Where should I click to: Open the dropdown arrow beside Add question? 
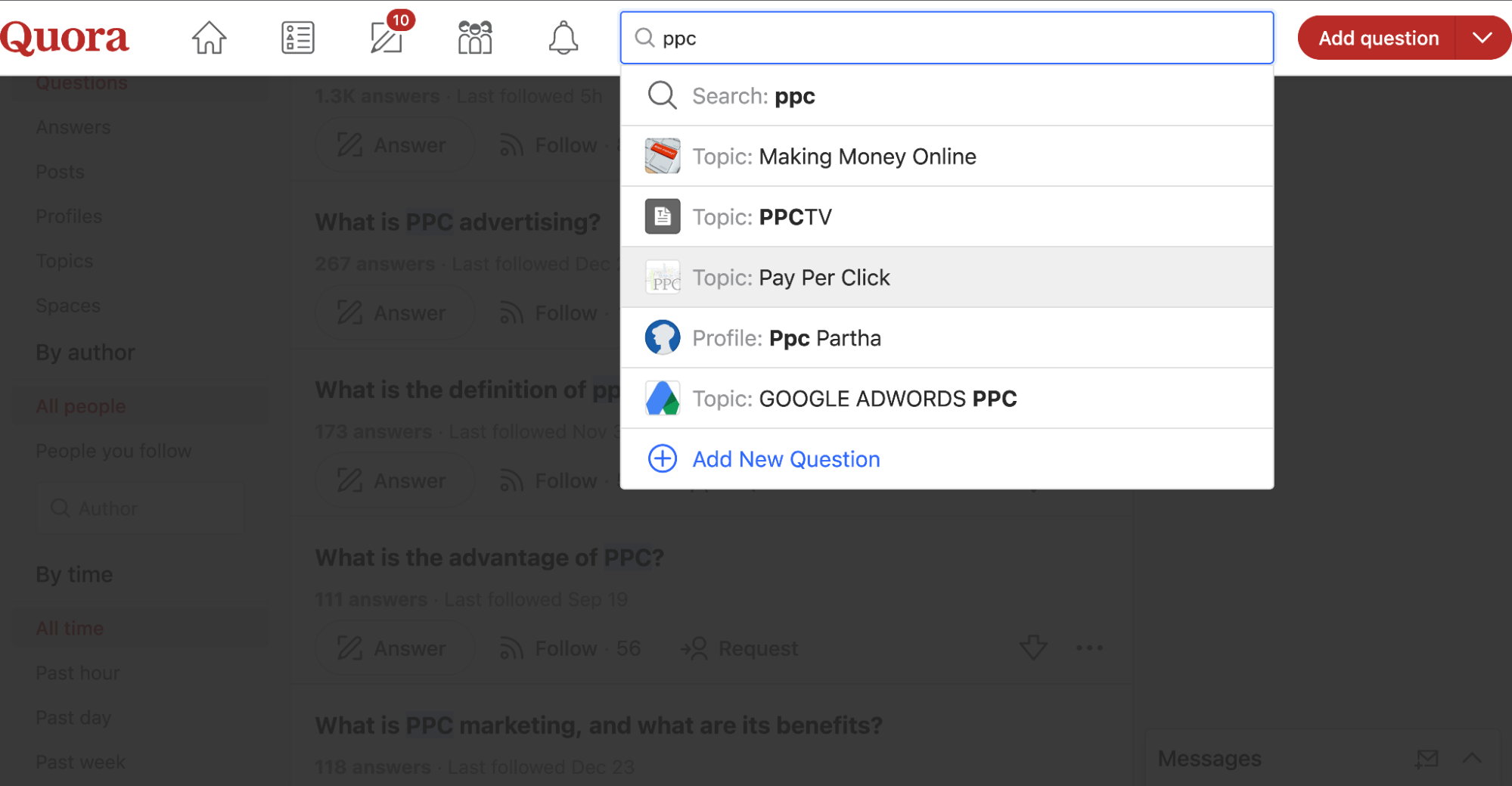coord(1483,38)
